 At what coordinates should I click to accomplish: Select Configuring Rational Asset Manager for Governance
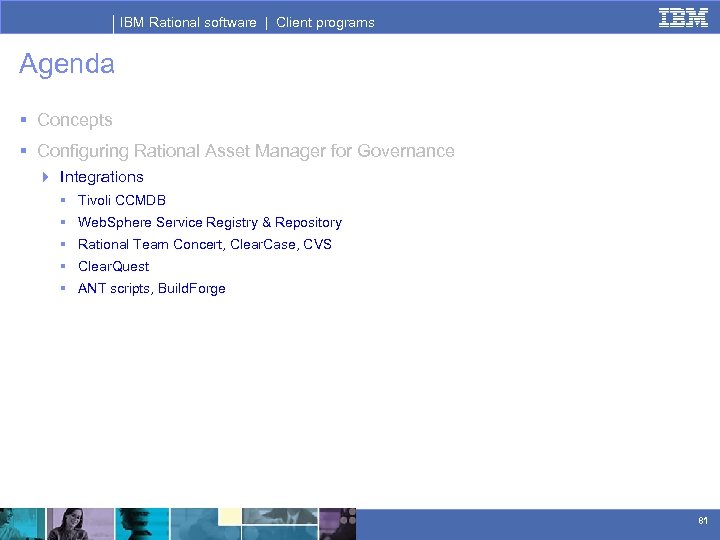[246, 151]
